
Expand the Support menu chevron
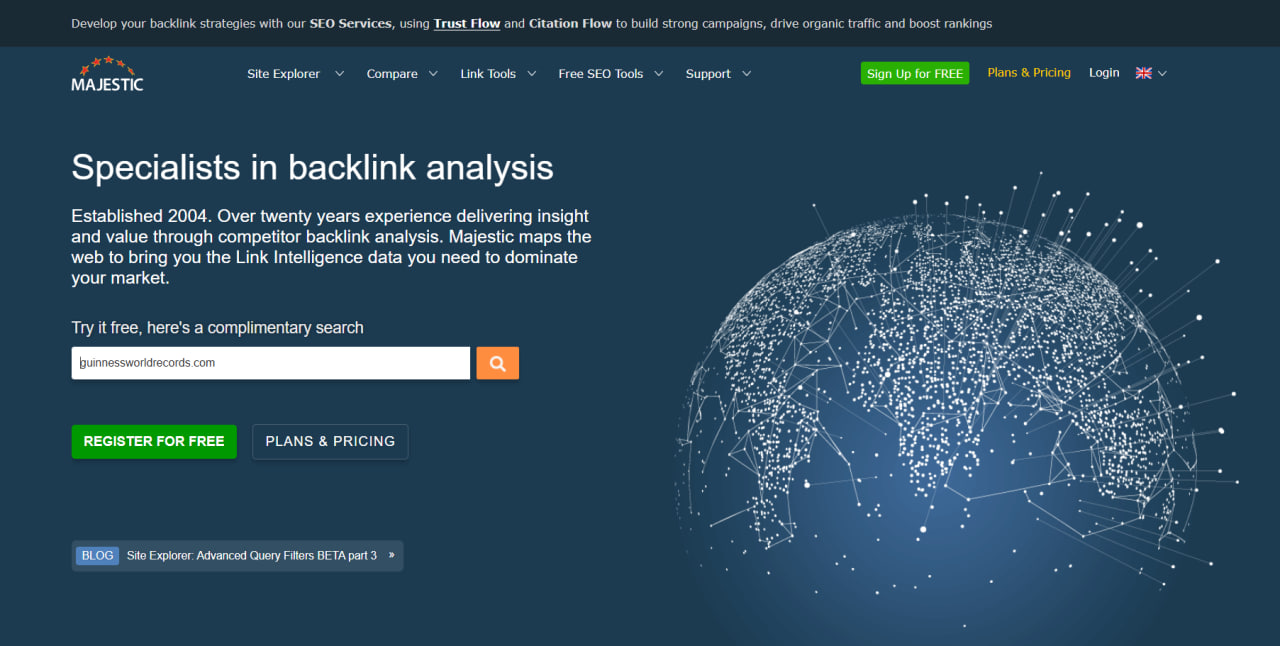pos(746,74)
